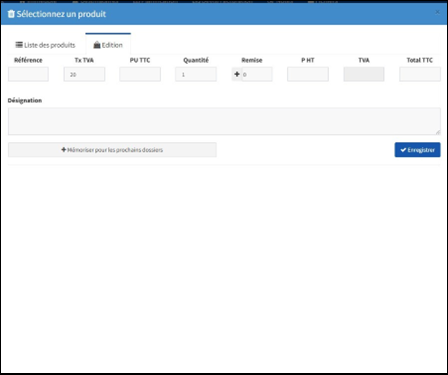Screen dimensions: 448x375
Task: Click the Quantité field showing 1
Action: [x=196, y=74]
